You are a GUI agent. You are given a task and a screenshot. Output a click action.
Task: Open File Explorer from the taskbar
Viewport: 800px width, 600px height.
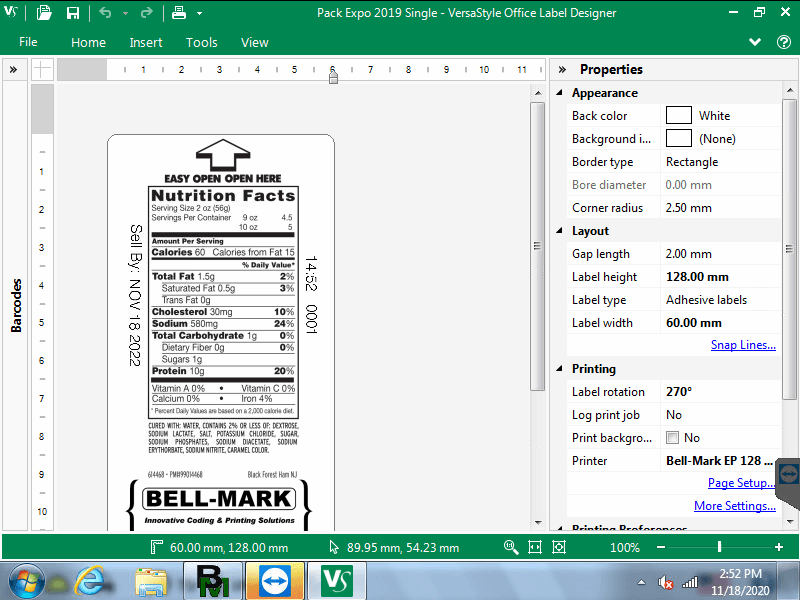click(x=151, y=581)
